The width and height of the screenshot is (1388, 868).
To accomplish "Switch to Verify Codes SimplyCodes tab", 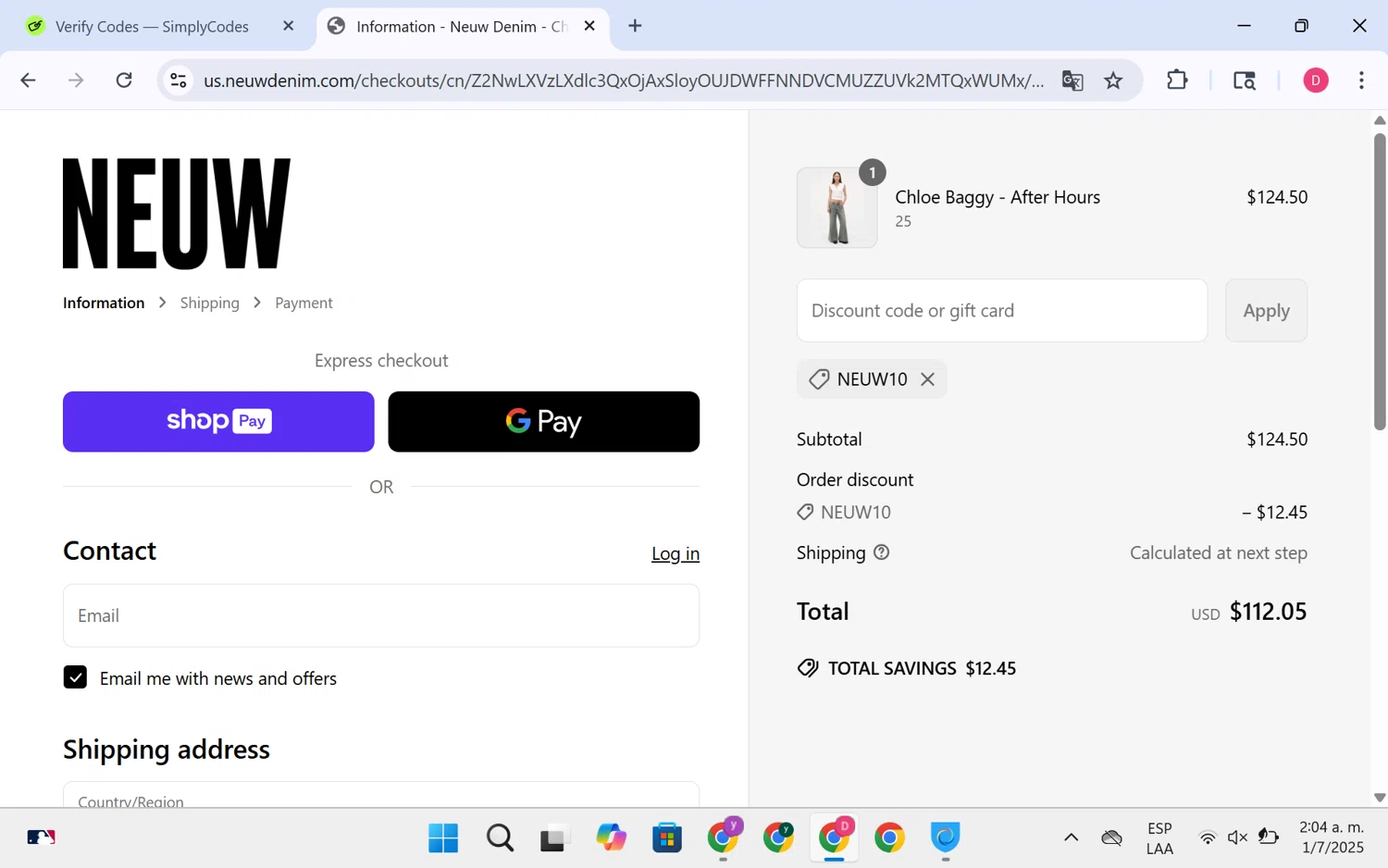I will [153, 27].
